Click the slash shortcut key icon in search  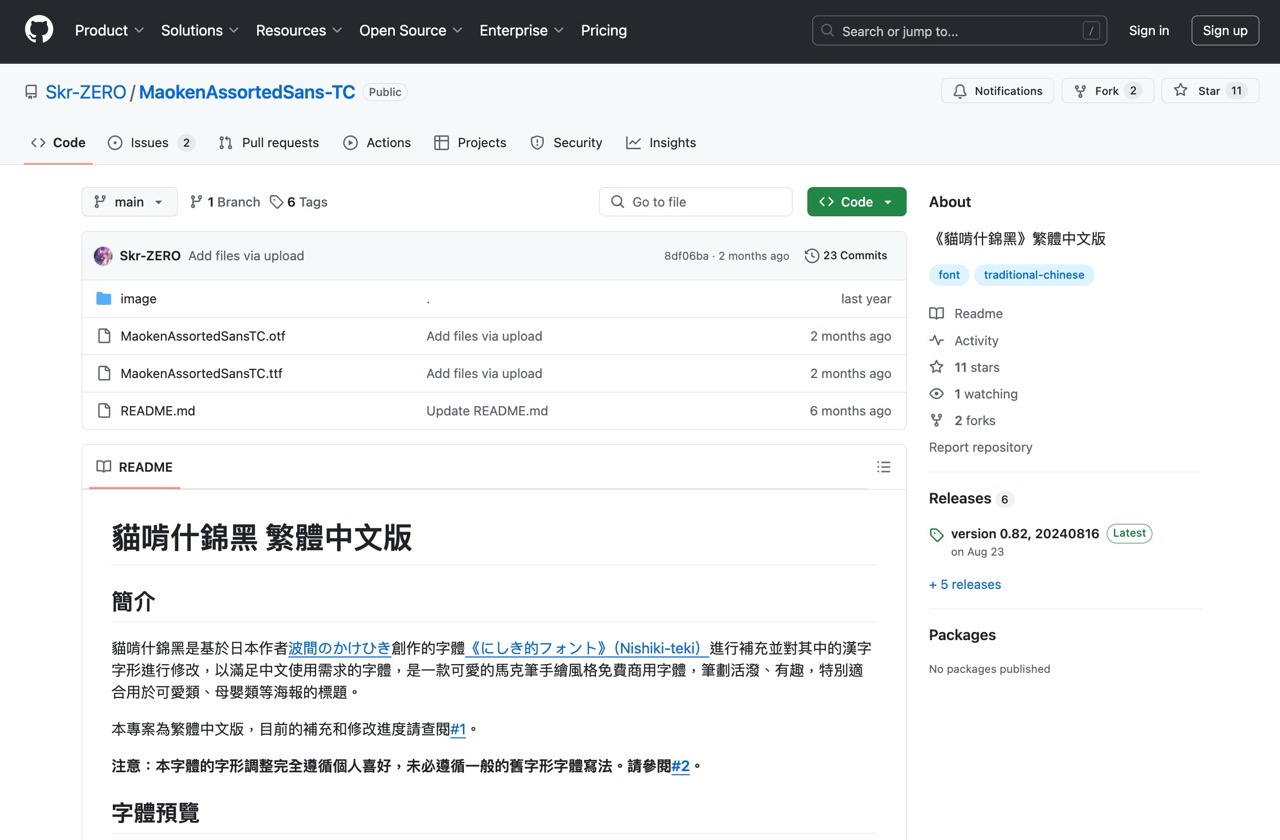pos(1091,31)
